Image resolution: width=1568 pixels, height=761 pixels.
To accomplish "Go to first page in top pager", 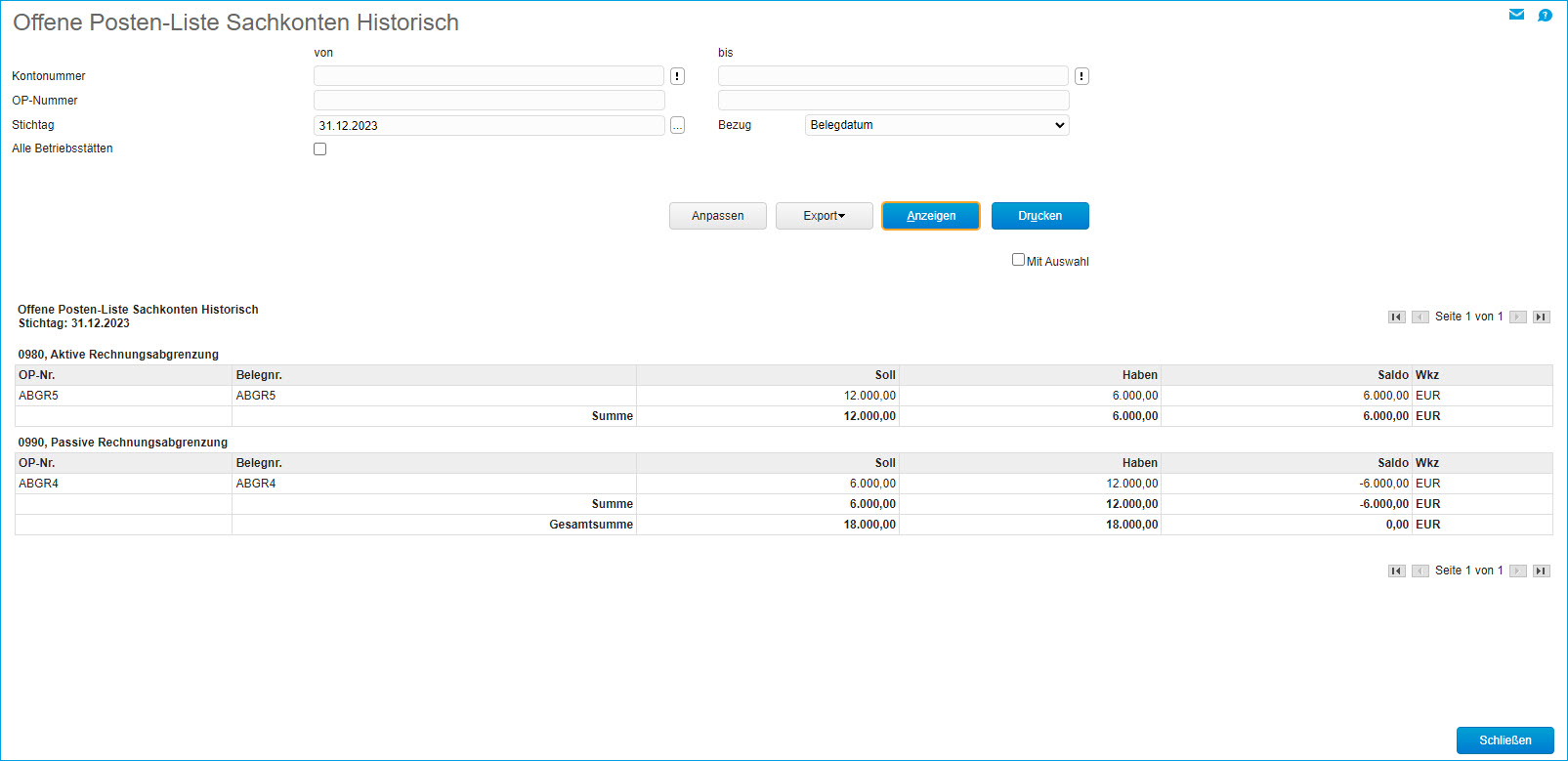I will [x=1396, y=317].
